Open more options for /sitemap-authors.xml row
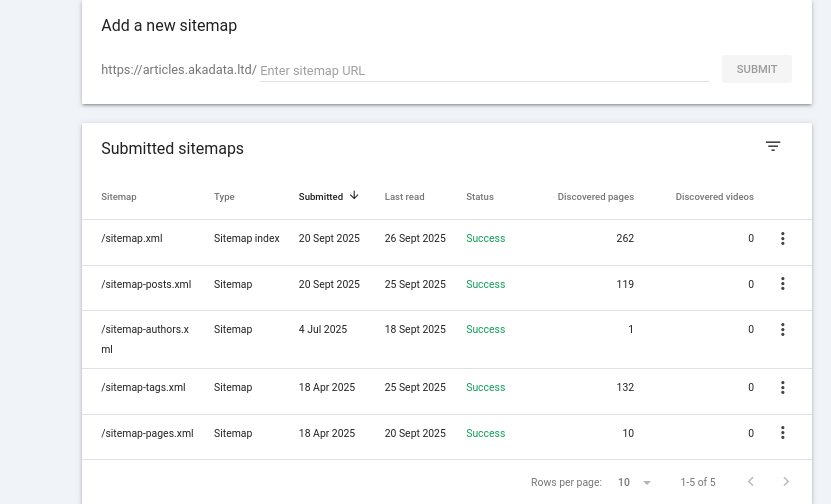 point(782,330)
